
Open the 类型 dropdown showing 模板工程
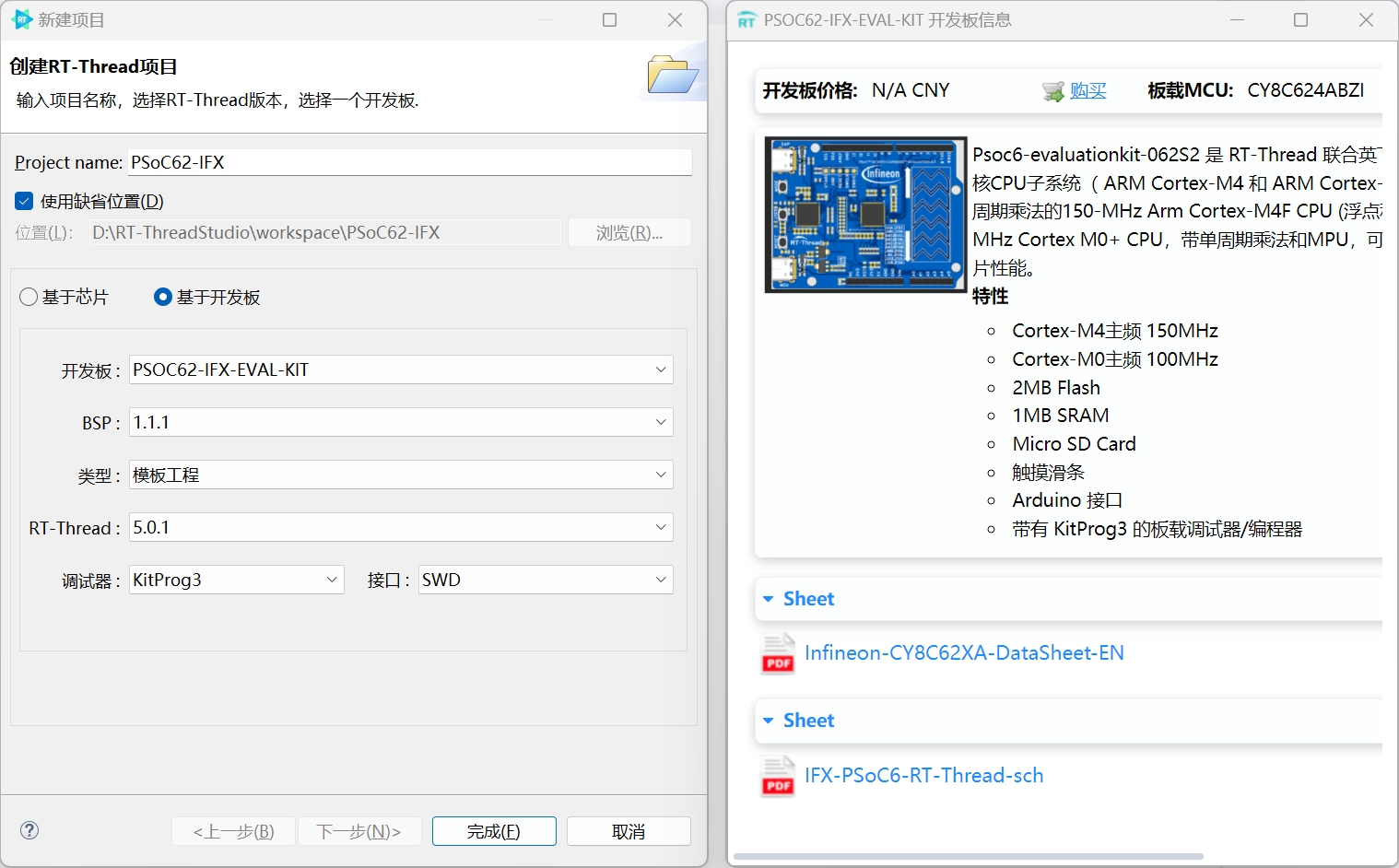[401, 475]
